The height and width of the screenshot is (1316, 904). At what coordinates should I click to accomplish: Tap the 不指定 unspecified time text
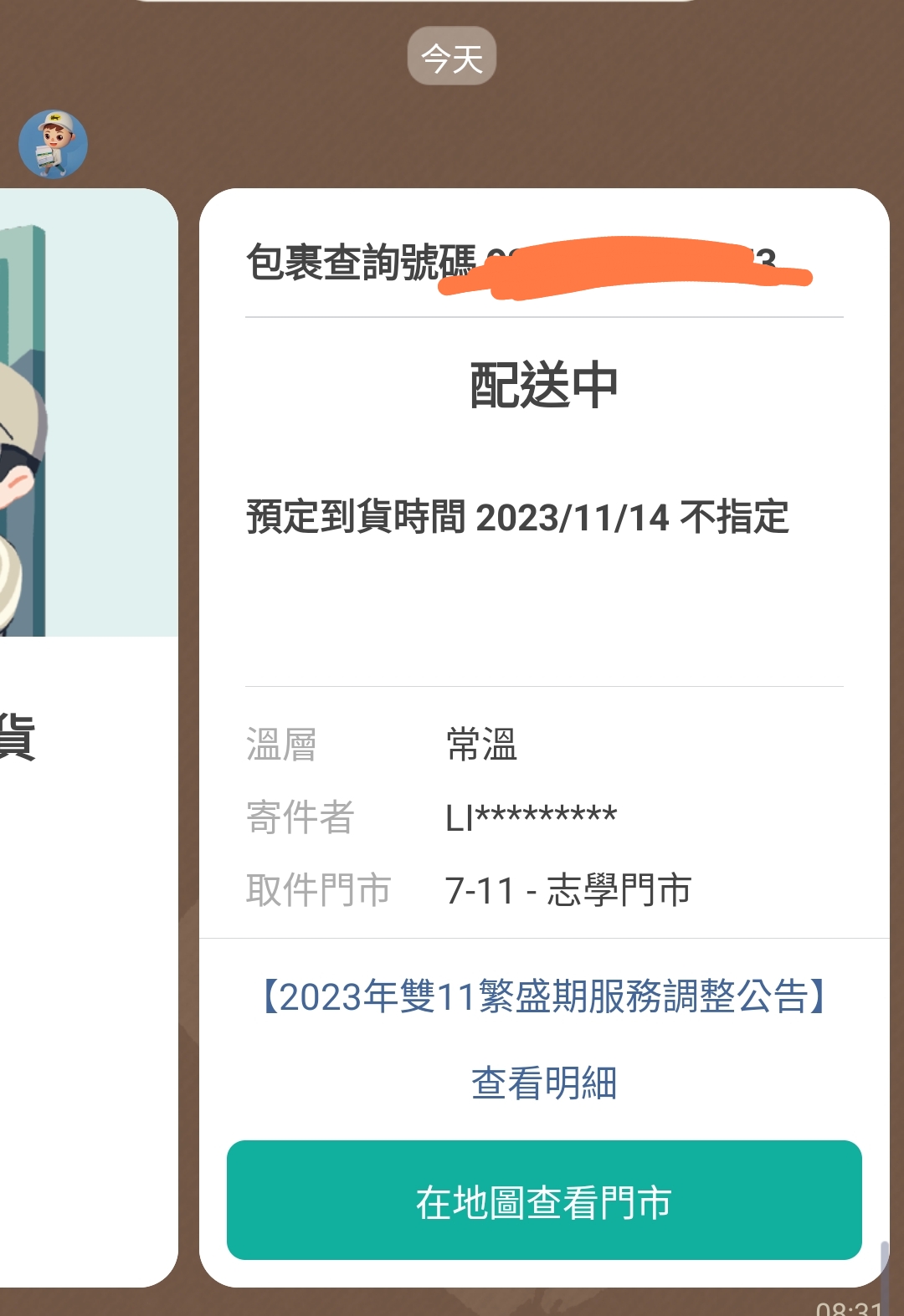(734, 516)
